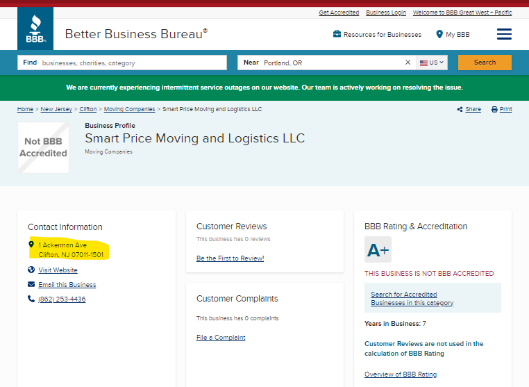Viewport: 529px width, 387px height.
Task: Click the highlighted 1 Ackerman Ave address
Action: pos(71,250)
